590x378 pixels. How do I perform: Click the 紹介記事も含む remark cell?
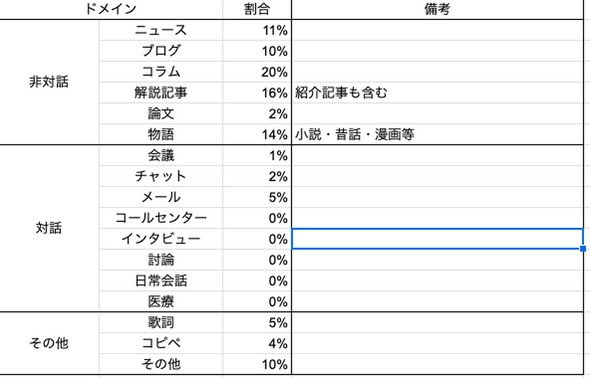[x=437, y=93]
